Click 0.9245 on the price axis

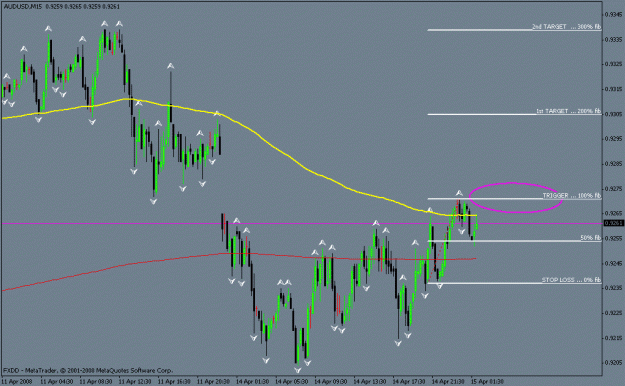(x=613, y=264)
